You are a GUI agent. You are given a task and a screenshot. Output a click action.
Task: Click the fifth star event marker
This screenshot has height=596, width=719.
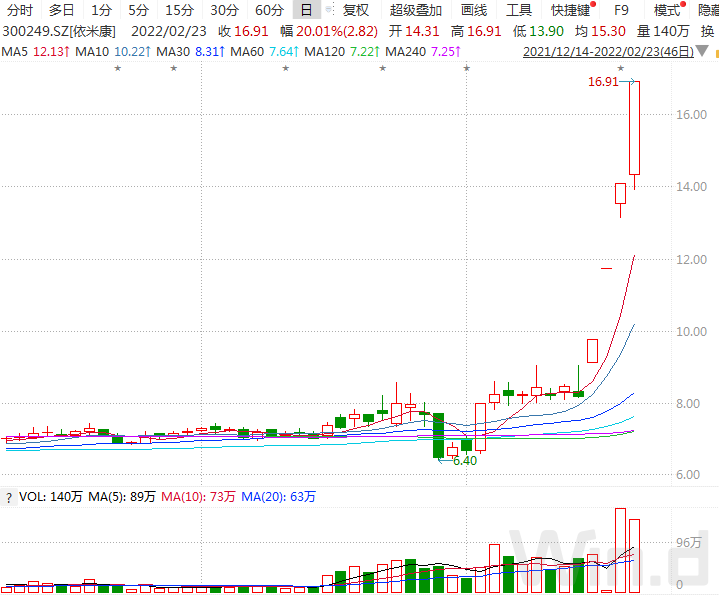click(467, 68)
